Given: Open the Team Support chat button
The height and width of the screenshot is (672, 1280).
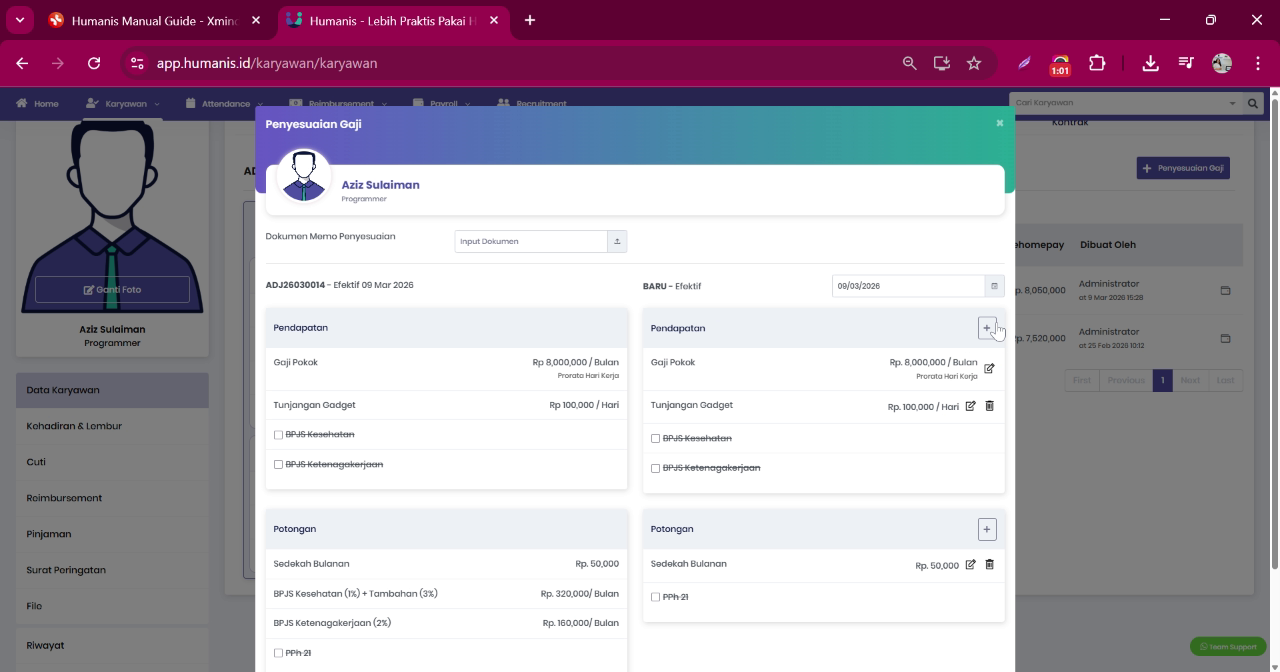Looking at the screenshot, I should (1228, 647).
